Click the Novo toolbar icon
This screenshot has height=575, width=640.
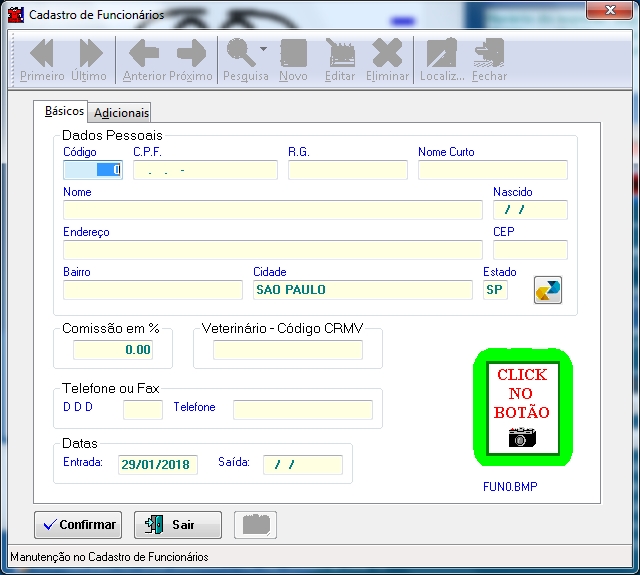[293, 53]
